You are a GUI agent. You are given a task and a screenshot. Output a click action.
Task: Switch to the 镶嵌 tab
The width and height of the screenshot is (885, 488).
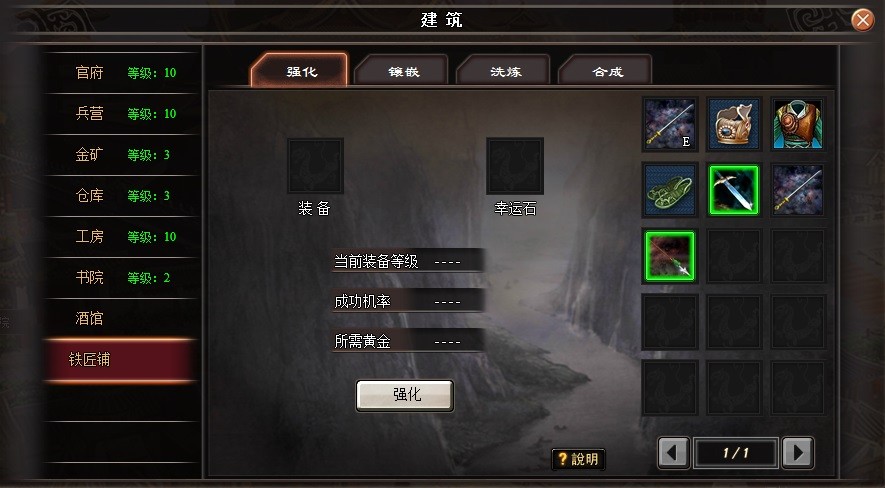point(403,71)
